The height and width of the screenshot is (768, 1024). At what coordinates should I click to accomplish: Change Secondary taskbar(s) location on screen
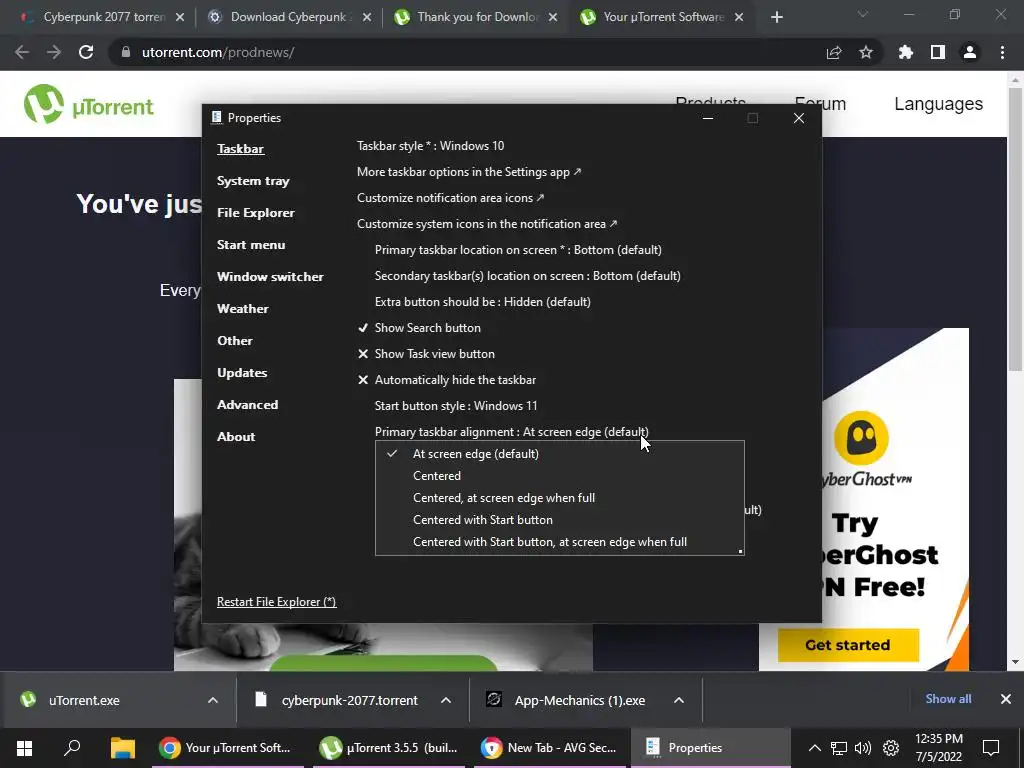(528, 276)
